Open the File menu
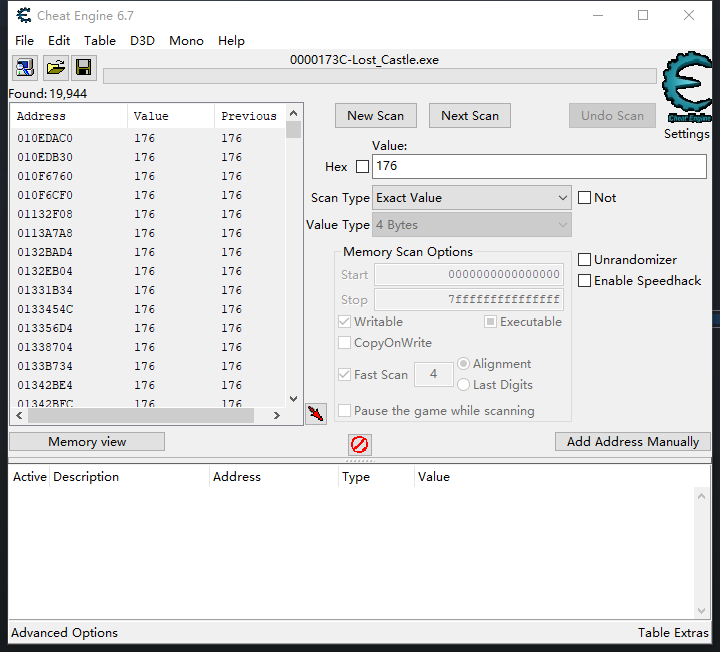 [24, 41]
